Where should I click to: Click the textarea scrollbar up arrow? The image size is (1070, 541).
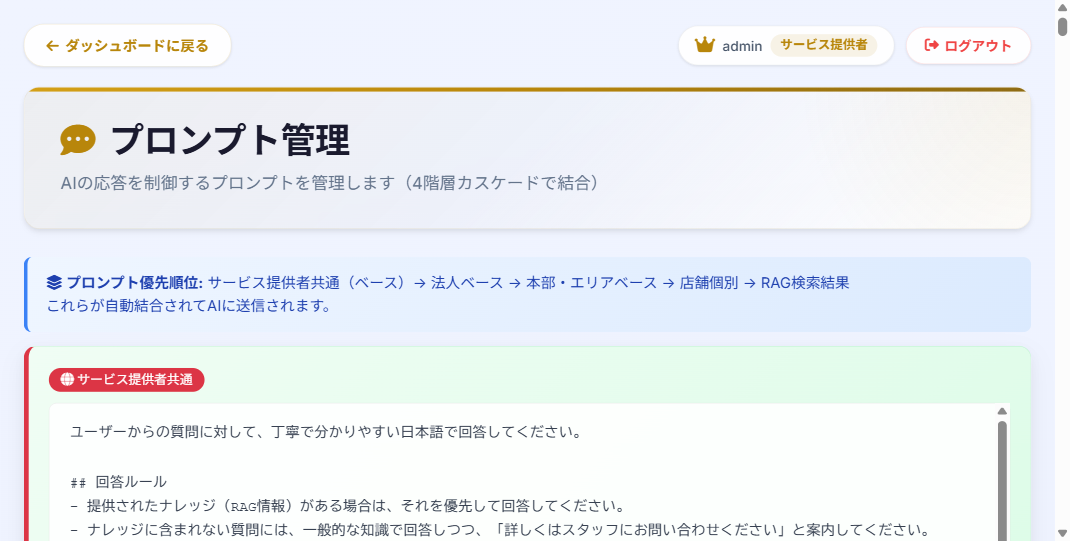click(x=1002, y=411)
